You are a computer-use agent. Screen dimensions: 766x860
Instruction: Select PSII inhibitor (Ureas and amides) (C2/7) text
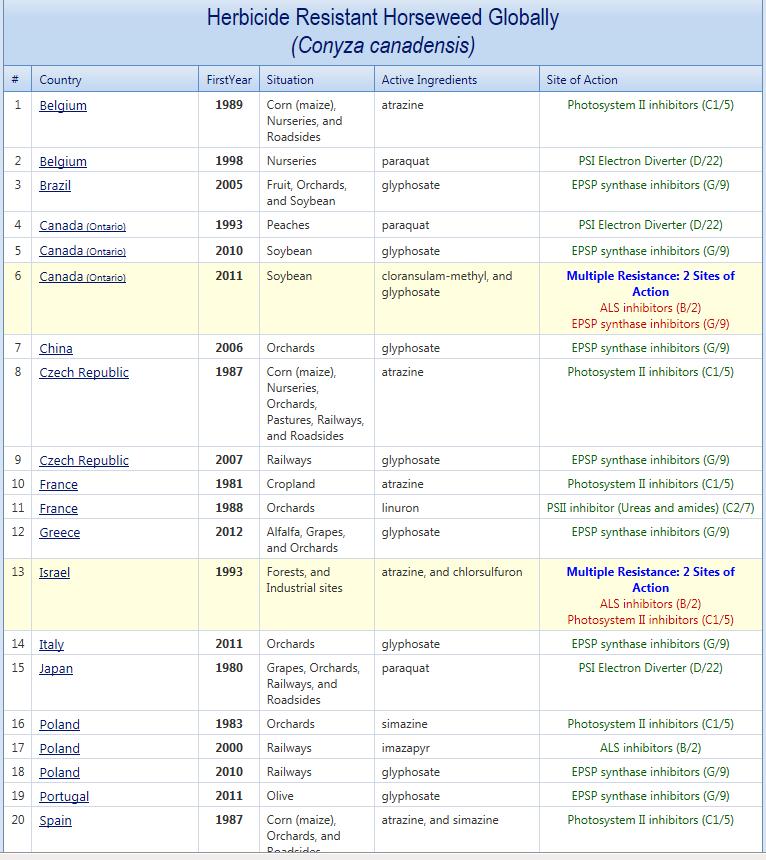(650, 508)
